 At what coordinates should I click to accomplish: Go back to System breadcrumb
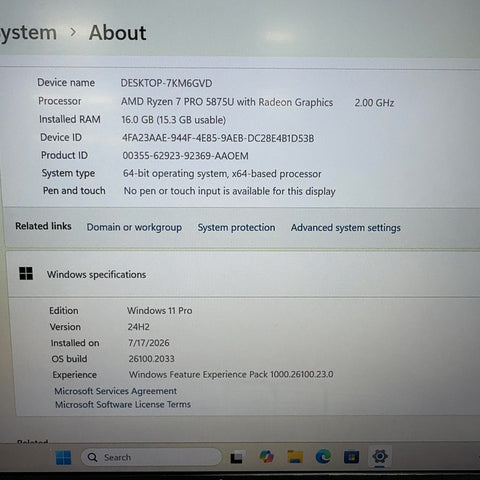point(28,33)
